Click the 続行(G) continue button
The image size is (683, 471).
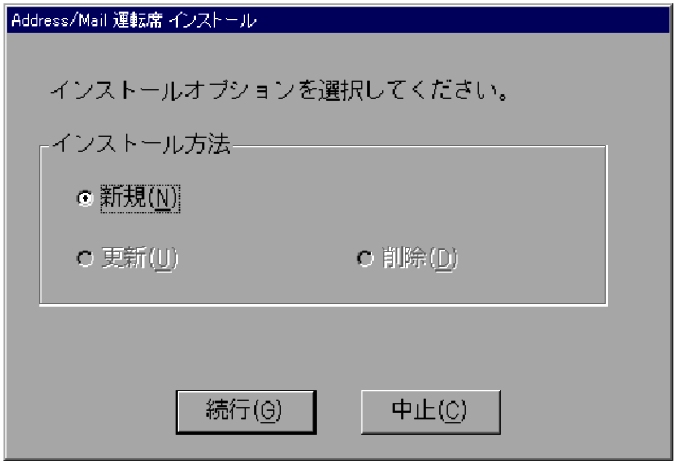246,412
